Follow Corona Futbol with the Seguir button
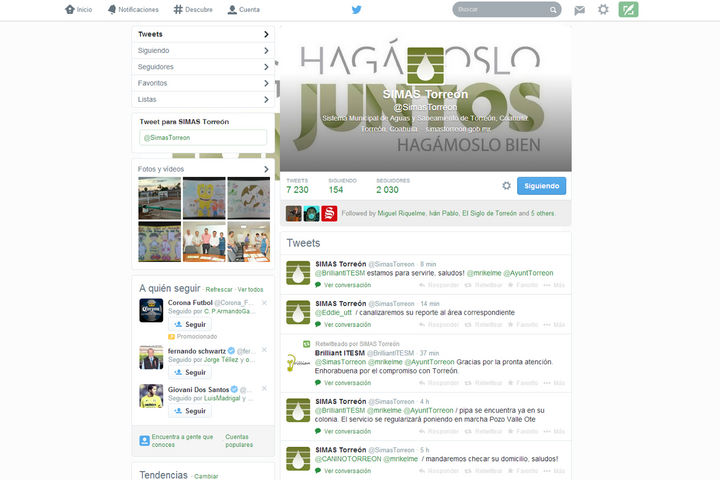Viewport: 720px width, 480px height. tap(190, 325)
